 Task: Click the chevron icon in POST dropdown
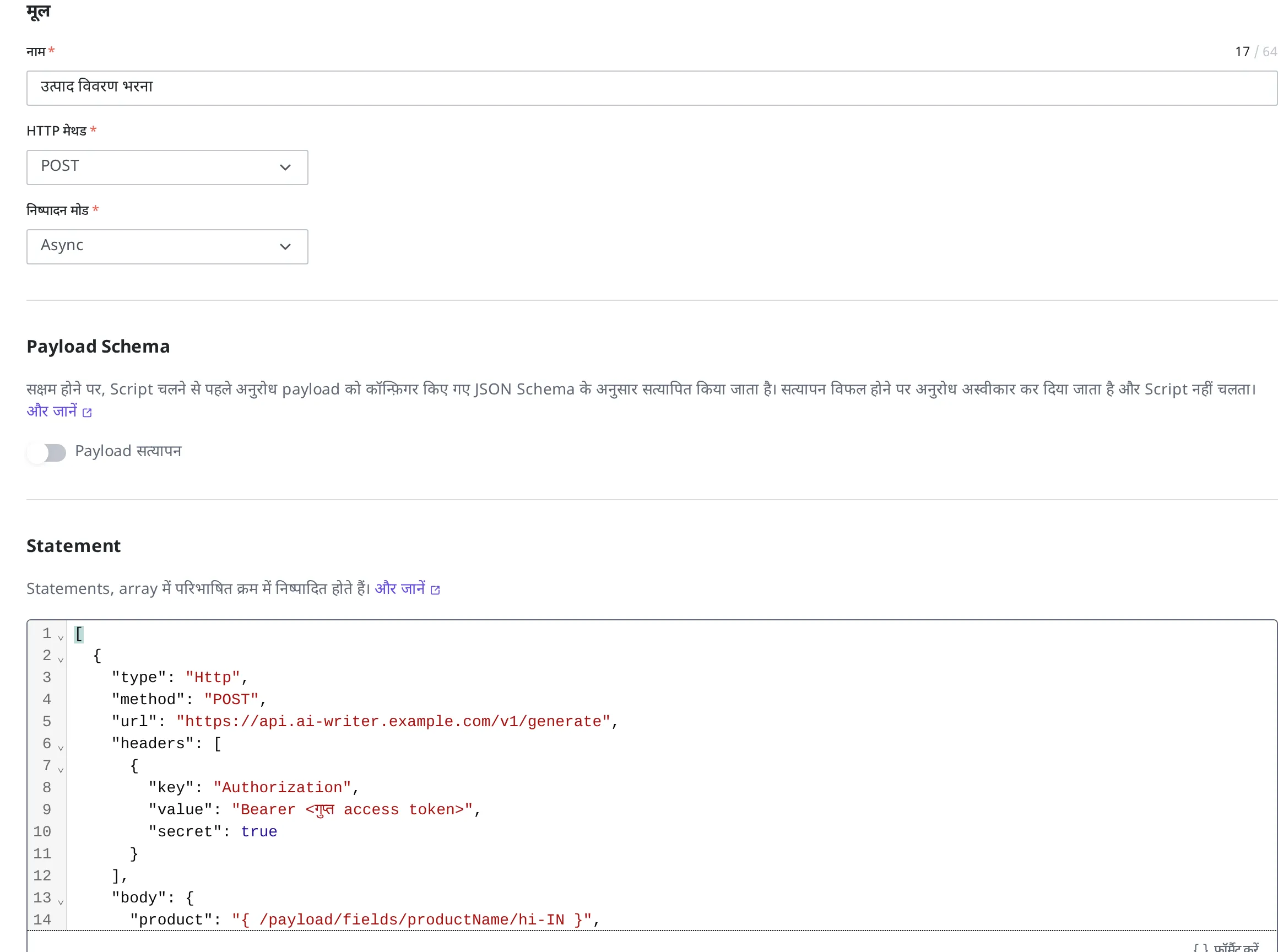(285, 167)
